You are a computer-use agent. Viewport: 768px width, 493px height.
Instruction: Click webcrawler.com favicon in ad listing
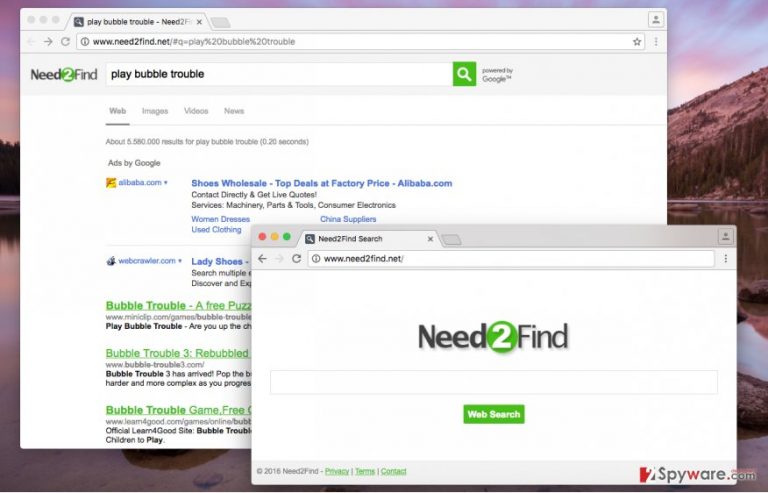pos(111,261)
